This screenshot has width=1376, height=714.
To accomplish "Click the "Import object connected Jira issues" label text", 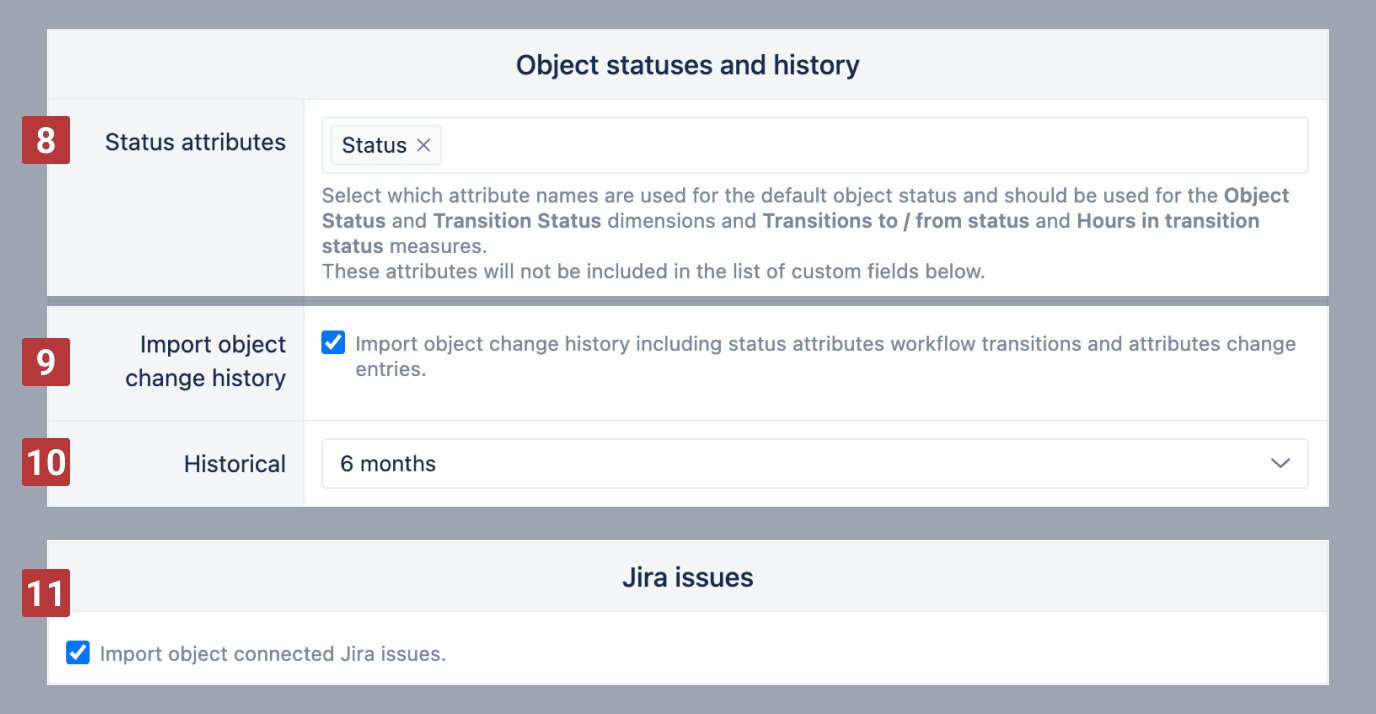I will [272, 655].
